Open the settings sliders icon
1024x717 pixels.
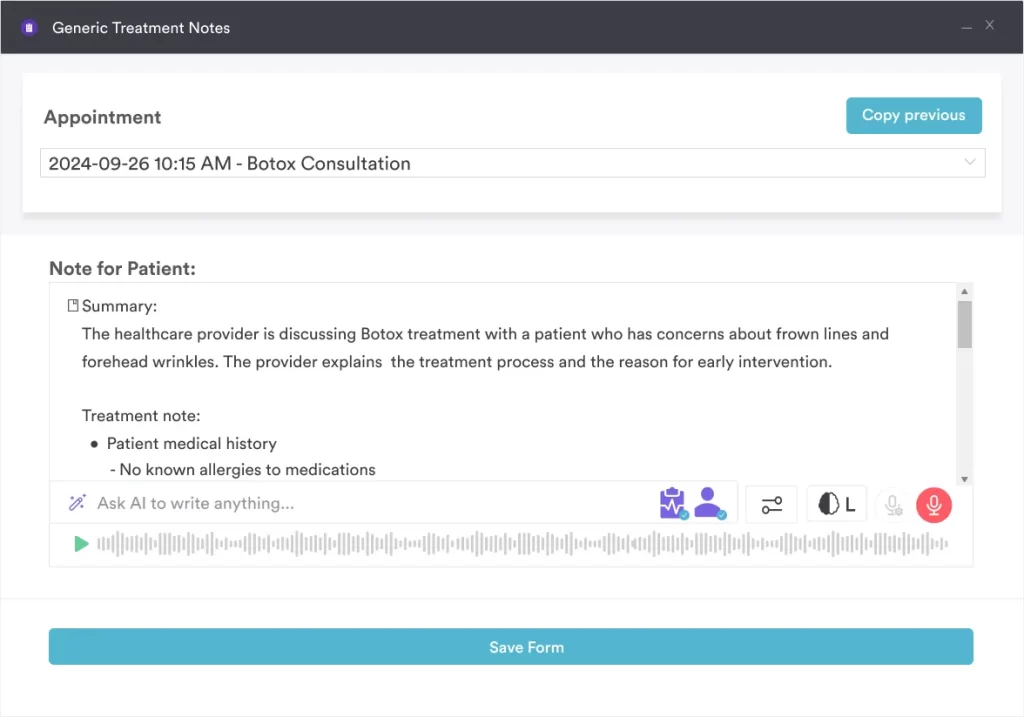tap(771, 504)
